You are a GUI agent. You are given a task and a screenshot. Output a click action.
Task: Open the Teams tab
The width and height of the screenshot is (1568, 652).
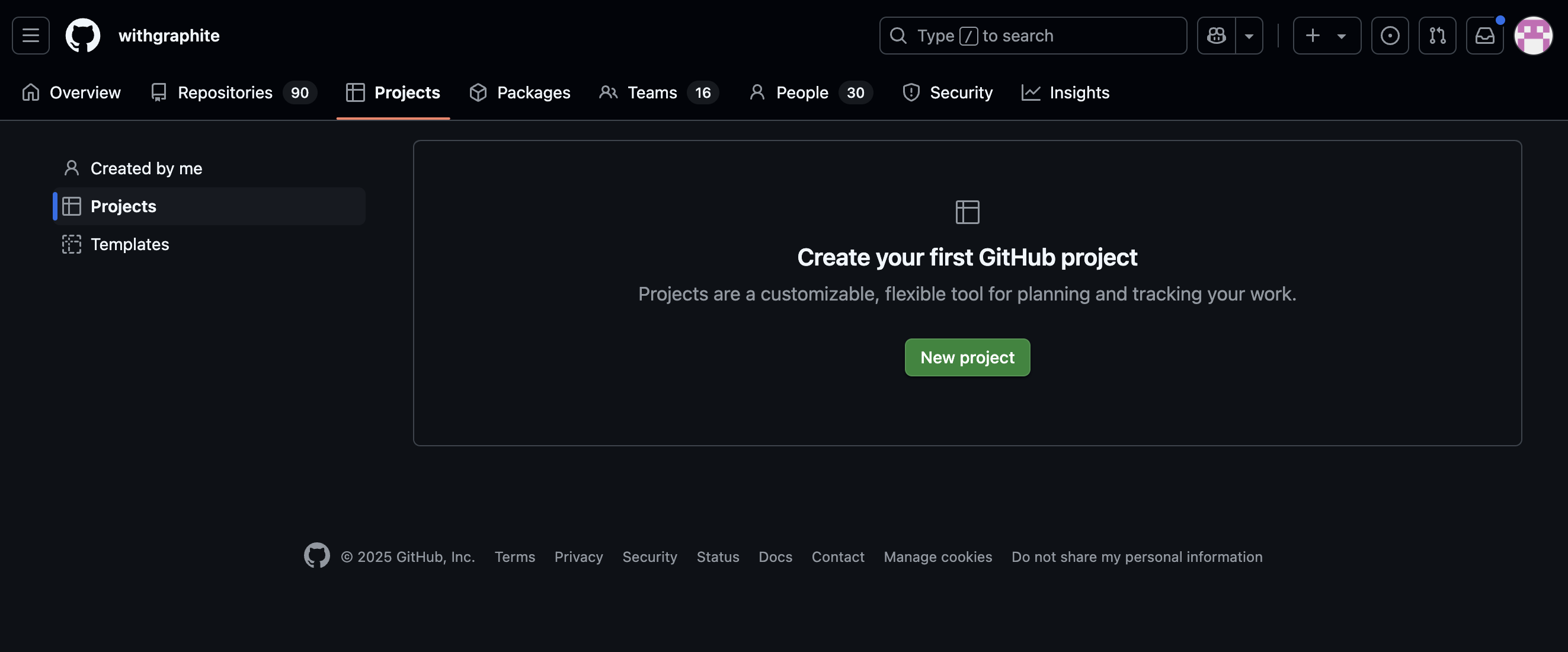651,92
